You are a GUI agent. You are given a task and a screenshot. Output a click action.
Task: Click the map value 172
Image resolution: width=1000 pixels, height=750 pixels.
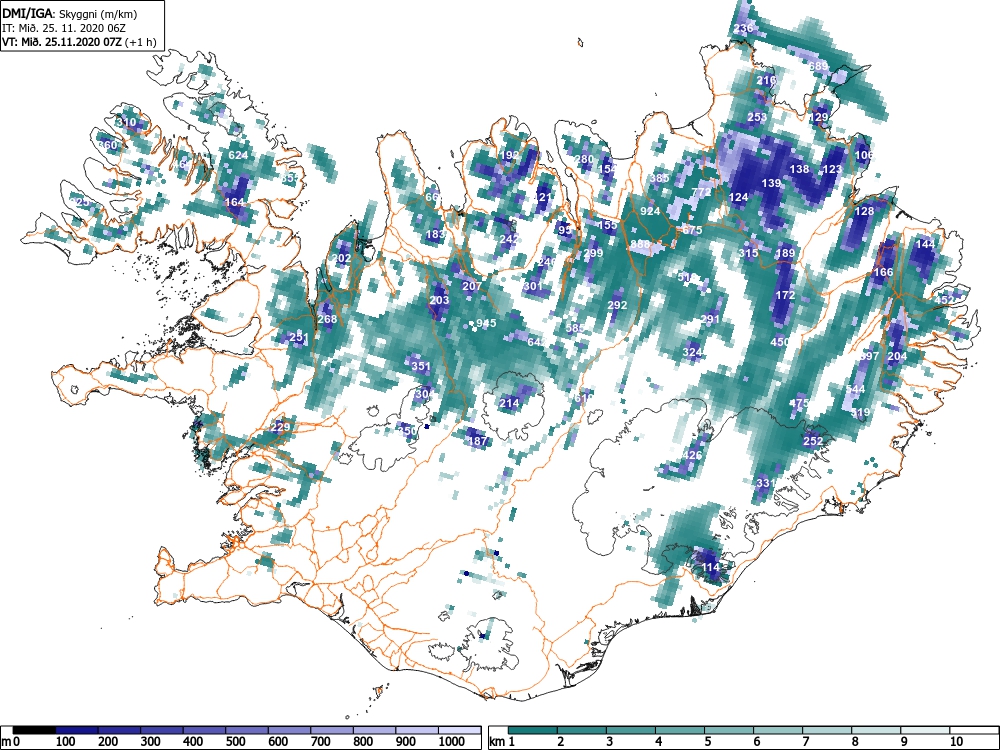[785, 295]
